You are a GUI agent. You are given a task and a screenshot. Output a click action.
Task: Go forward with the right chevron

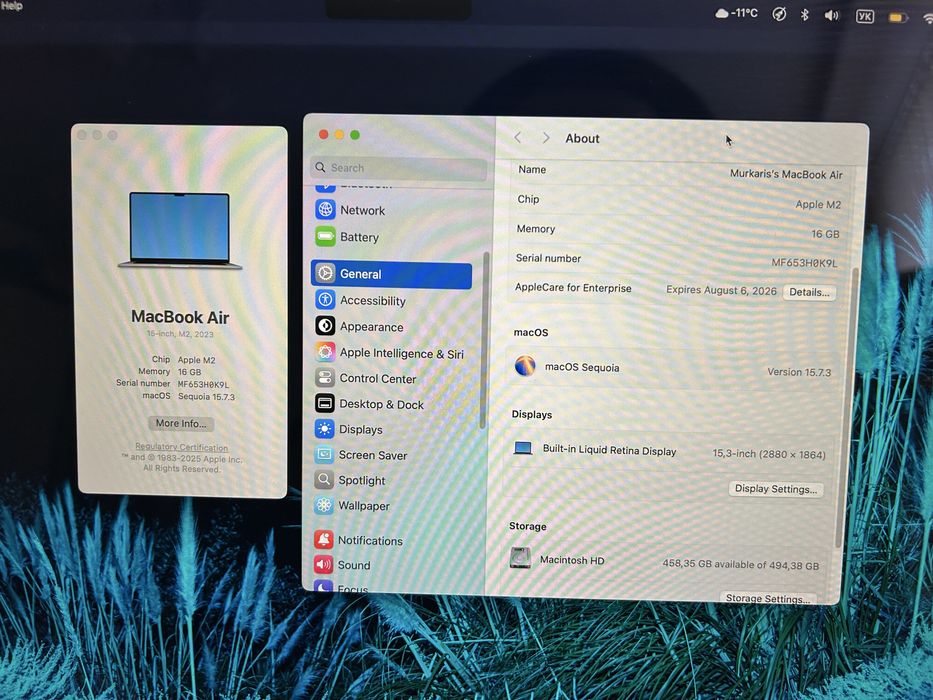[546, 138]
